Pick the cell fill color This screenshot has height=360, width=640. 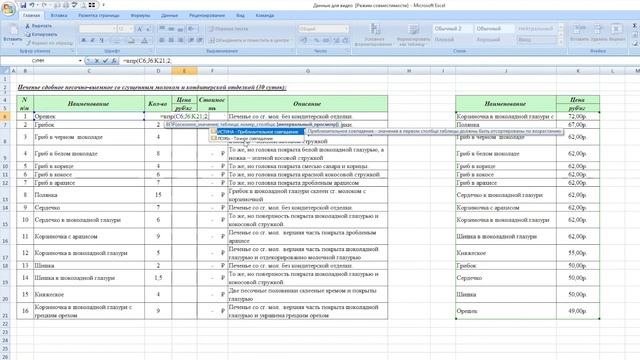(131, 40)
